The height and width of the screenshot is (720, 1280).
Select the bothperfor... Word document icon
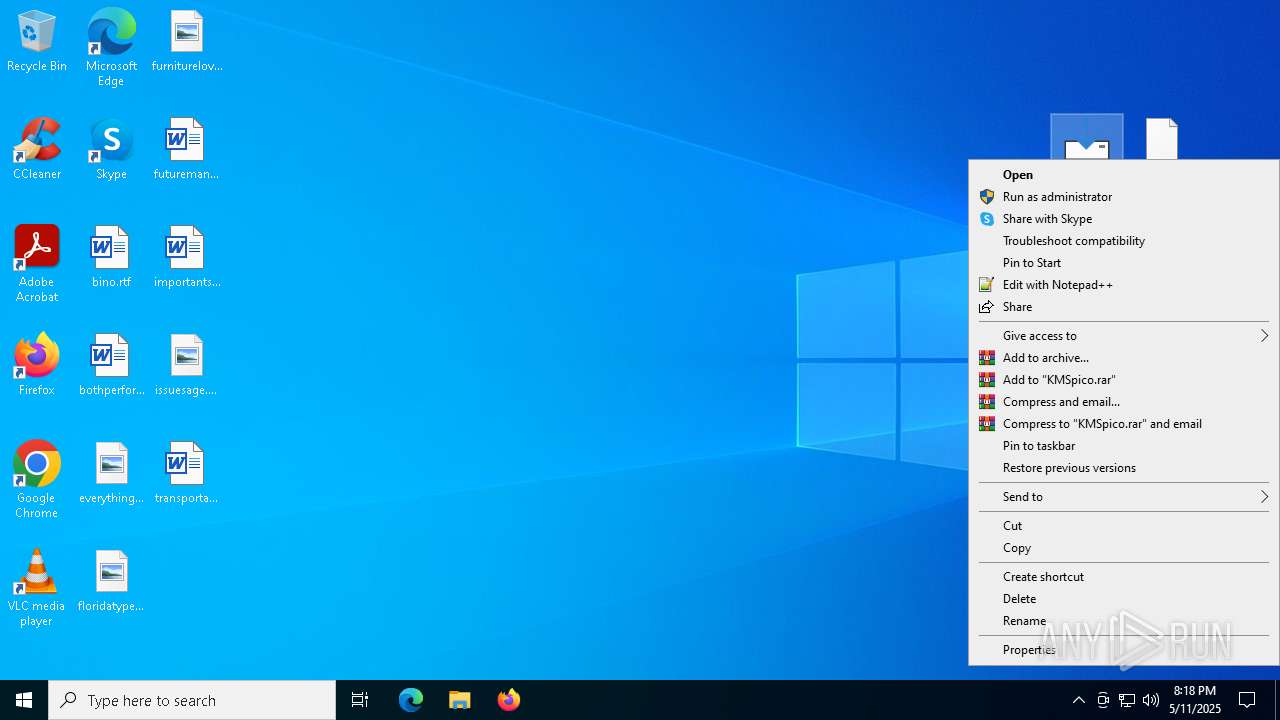[x=111, y=366]
